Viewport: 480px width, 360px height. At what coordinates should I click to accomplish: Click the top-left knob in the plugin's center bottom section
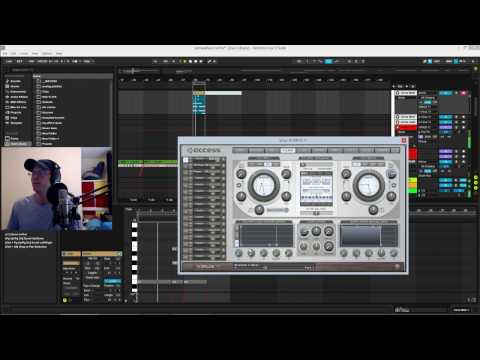point(304,231)
